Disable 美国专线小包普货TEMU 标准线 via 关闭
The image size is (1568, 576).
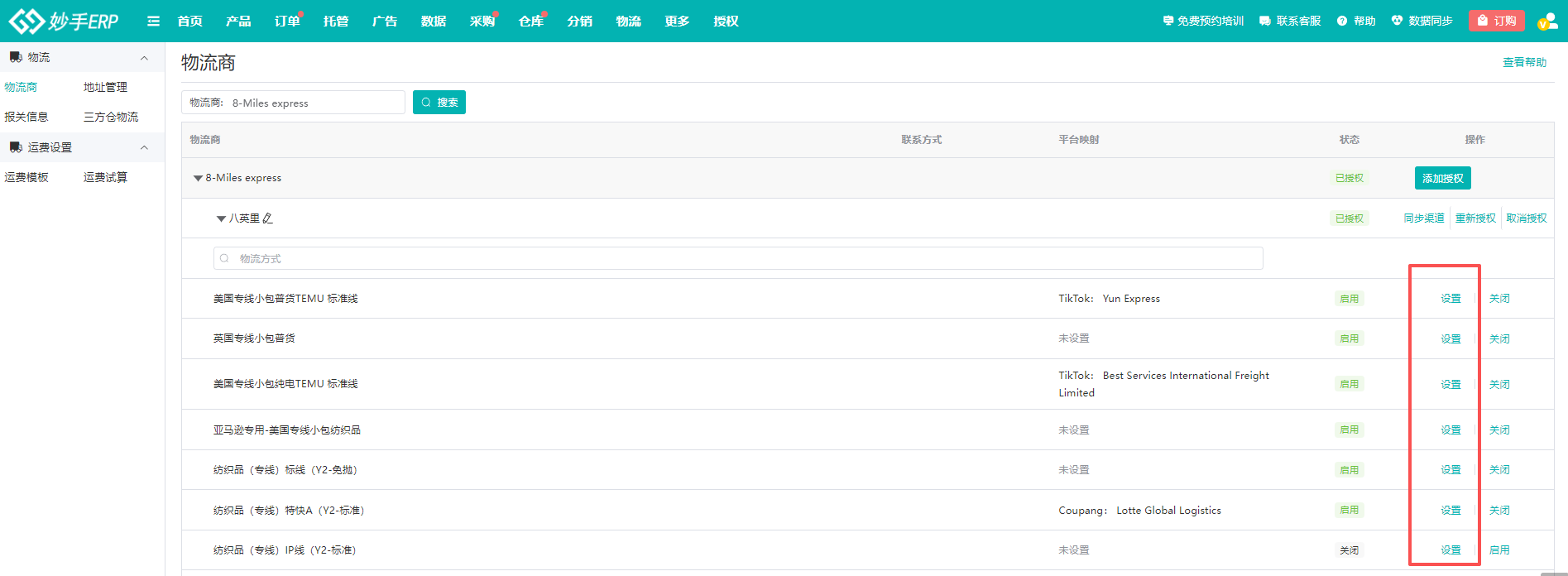(x=1498, y=299)
